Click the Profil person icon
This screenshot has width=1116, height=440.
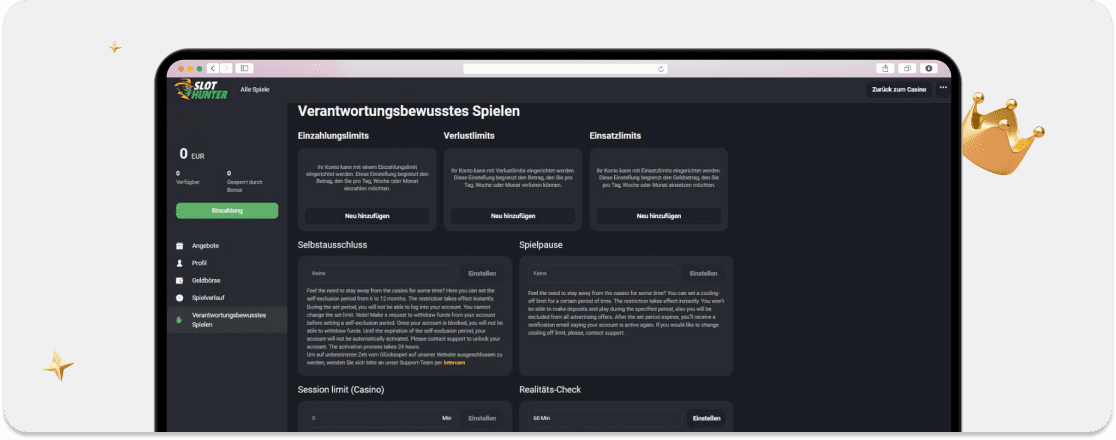pos(179,263)
